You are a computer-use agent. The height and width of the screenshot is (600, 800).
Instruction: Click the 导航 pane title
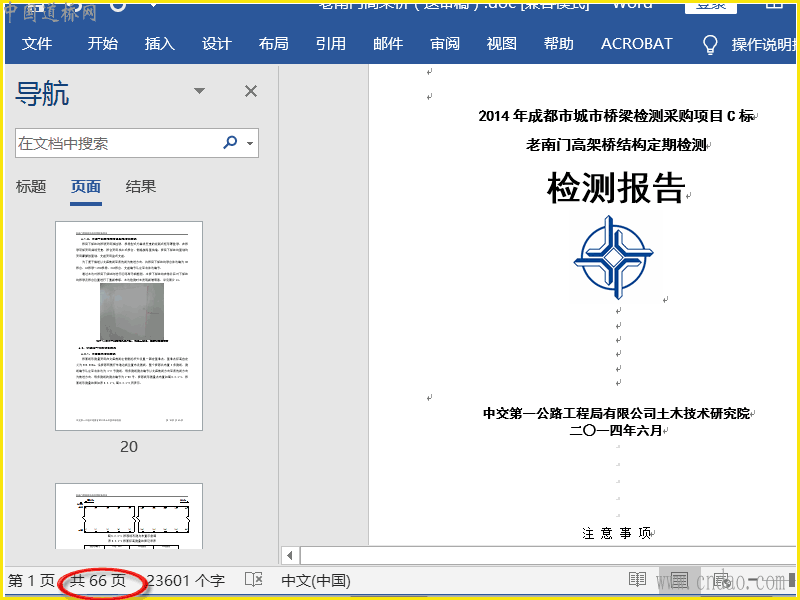42,93
